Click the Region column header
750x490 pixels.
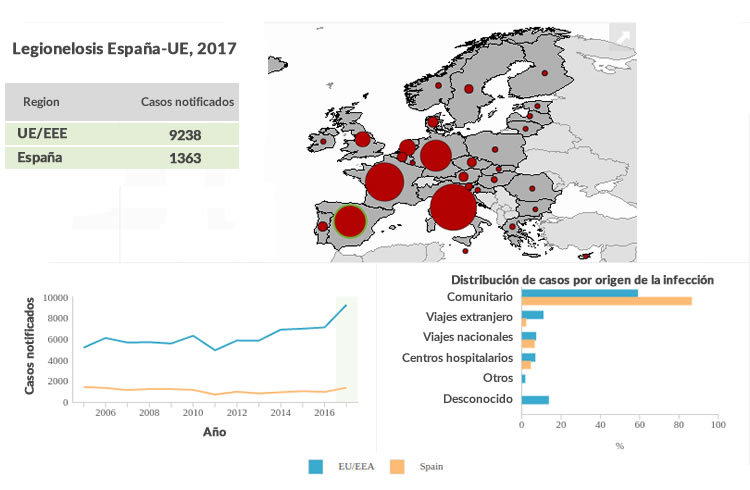click(x=41, y=102)
